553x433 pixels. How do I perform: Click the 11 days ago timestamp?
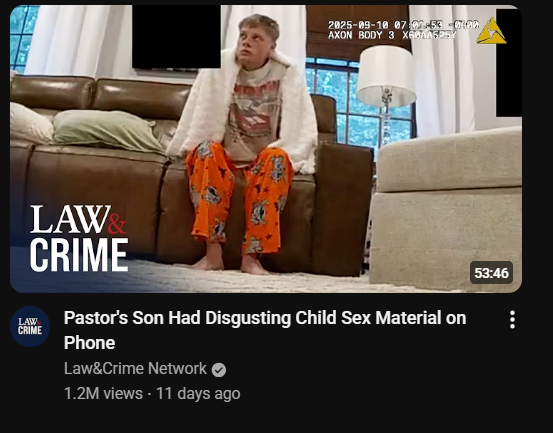198,394
